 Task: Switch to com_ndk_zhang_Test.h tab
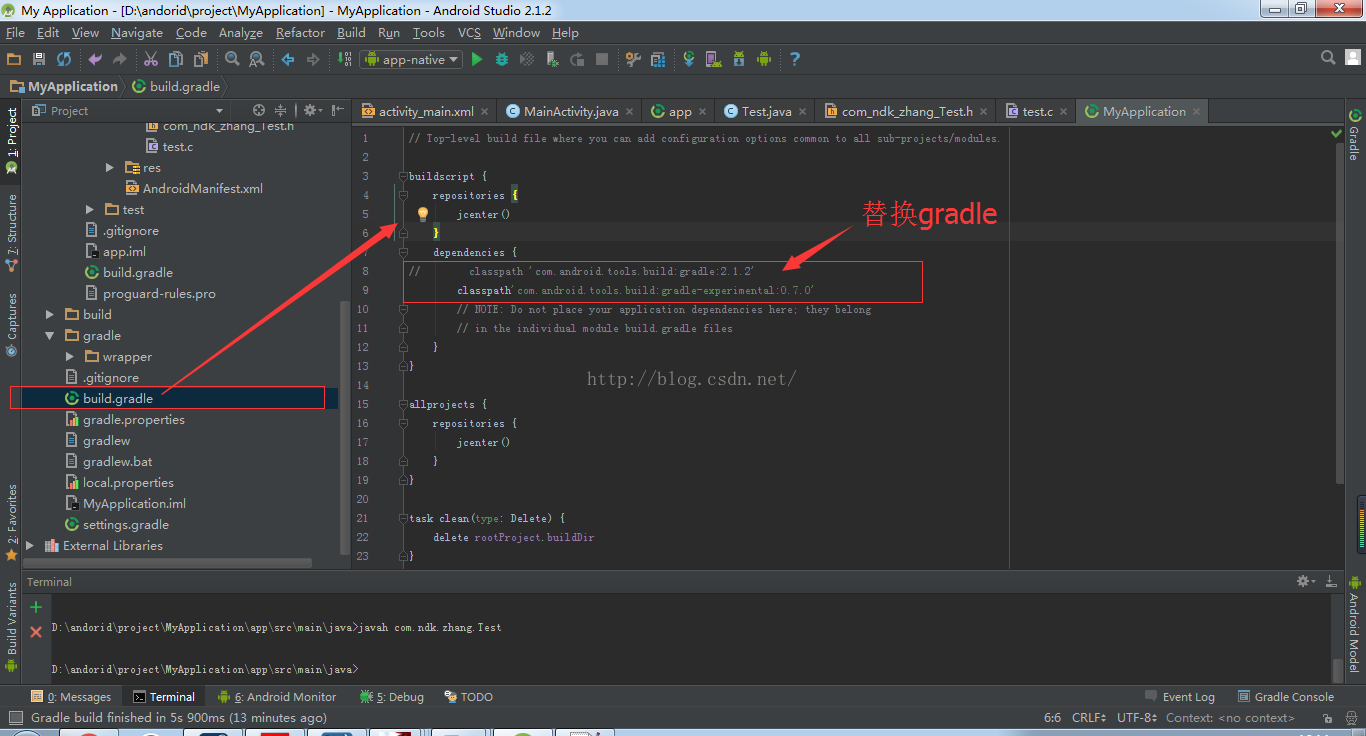(x=906, y=111)
